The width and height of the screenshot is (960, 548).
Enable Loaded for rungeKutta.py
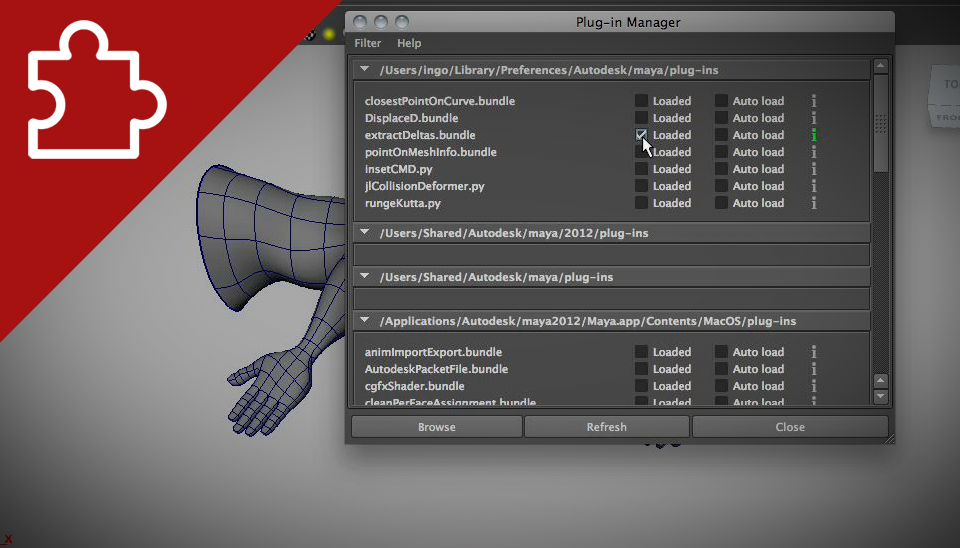pyautogui.click(x=641, y=203)
